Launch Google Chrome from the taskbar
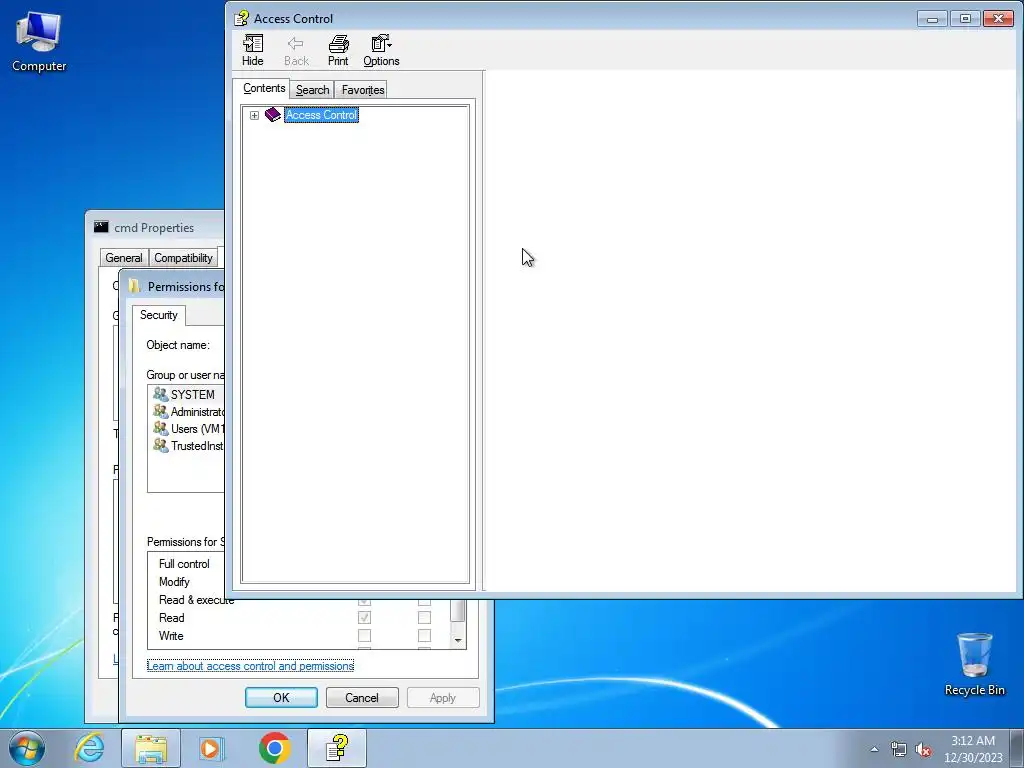 (x=274, y=748)
